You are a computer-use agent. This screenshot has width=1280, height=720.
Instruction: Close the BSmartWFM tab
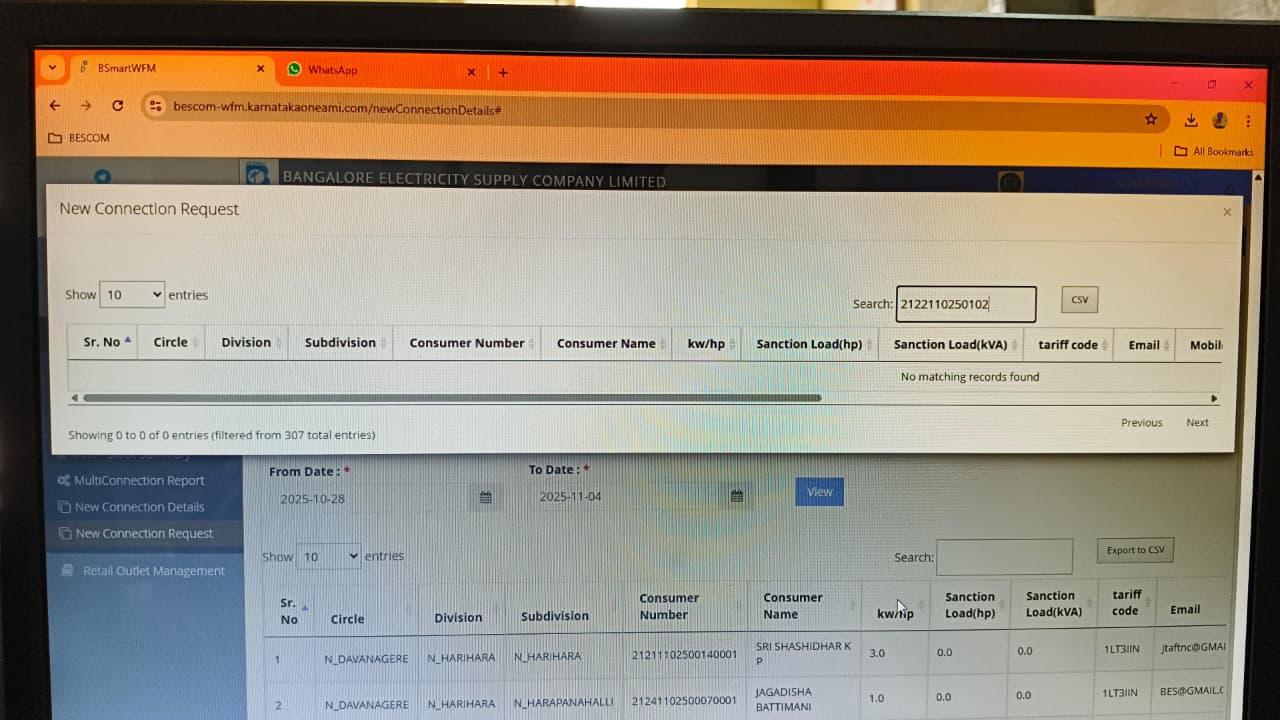point(260,69)
